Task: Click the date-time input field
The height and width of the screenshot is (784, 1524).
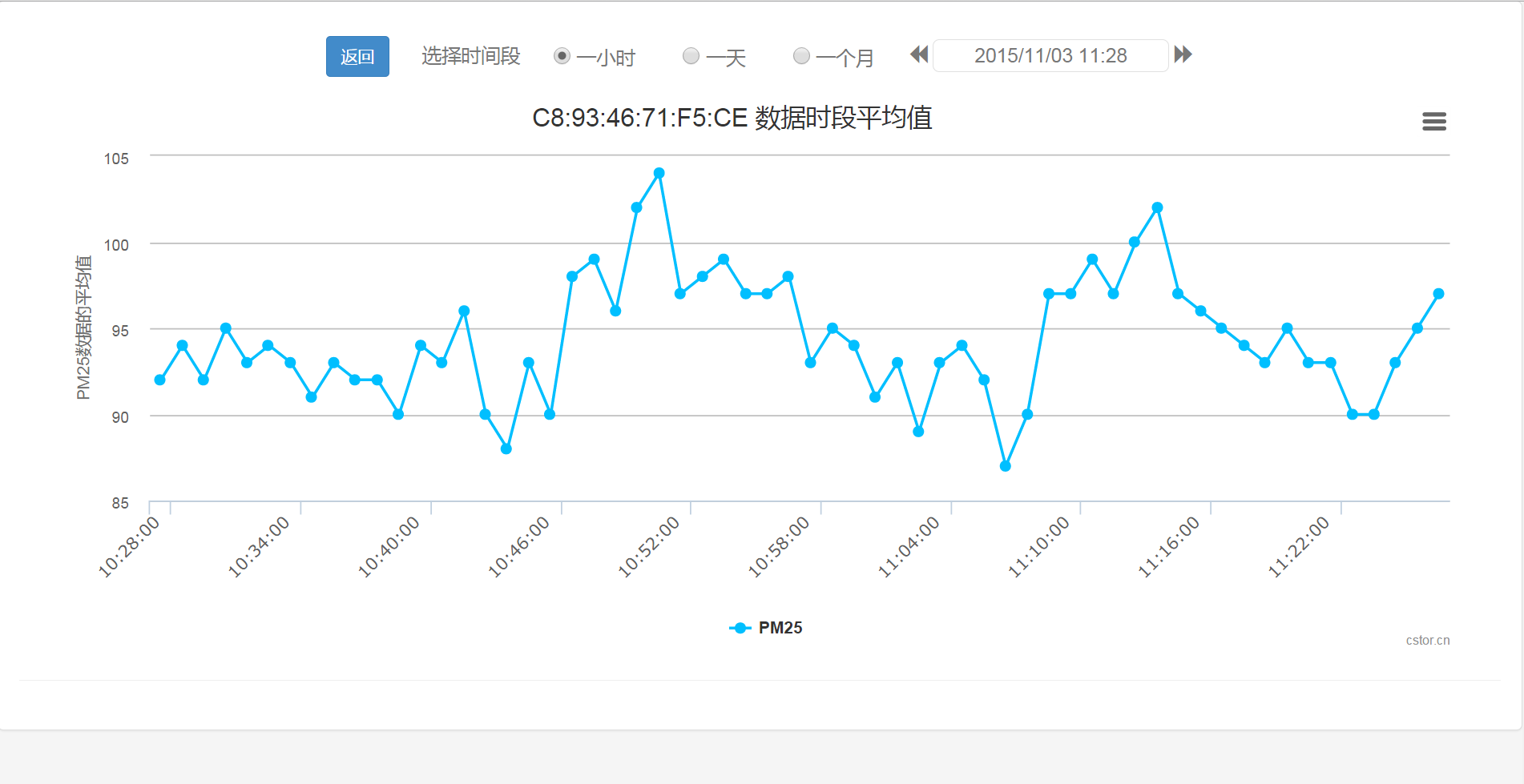Action: click(1050, 56)
